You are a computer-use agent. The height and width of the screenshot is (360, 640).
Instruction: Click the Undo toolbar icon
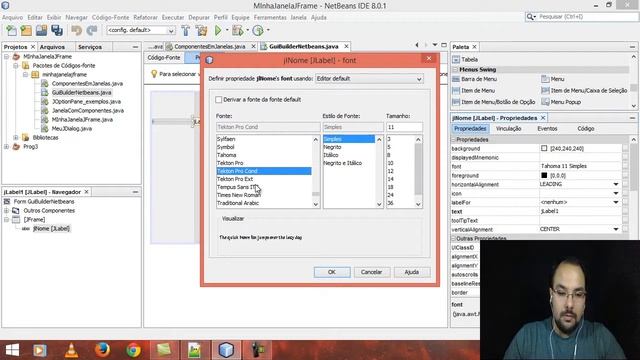pyautogui.click(x=76, y=30)
